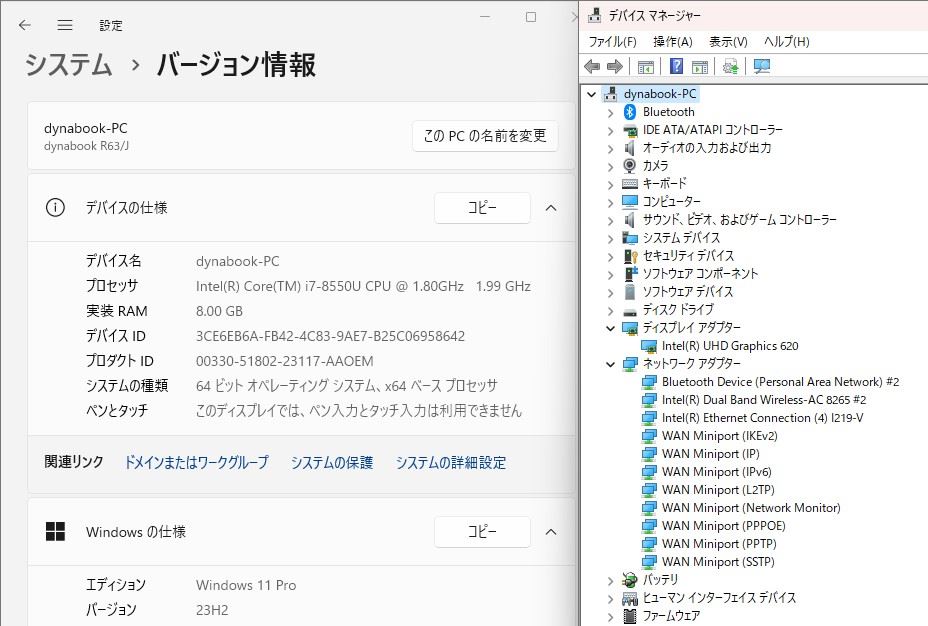Click Windows 11 Pro edition value
The width and height of the screenshot is (928, 626).
pyautogui.click(x=246, y=585)
